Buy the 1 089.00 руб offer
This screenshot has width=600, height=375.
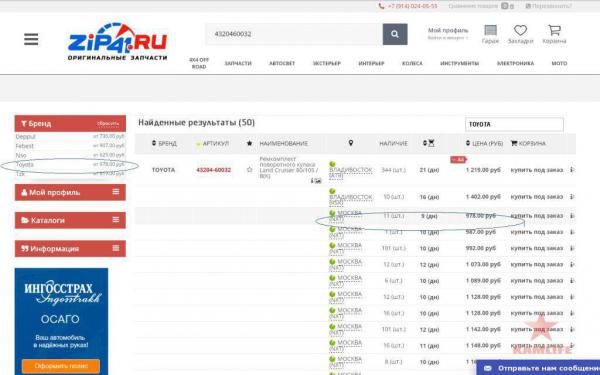tap(536, 281)
